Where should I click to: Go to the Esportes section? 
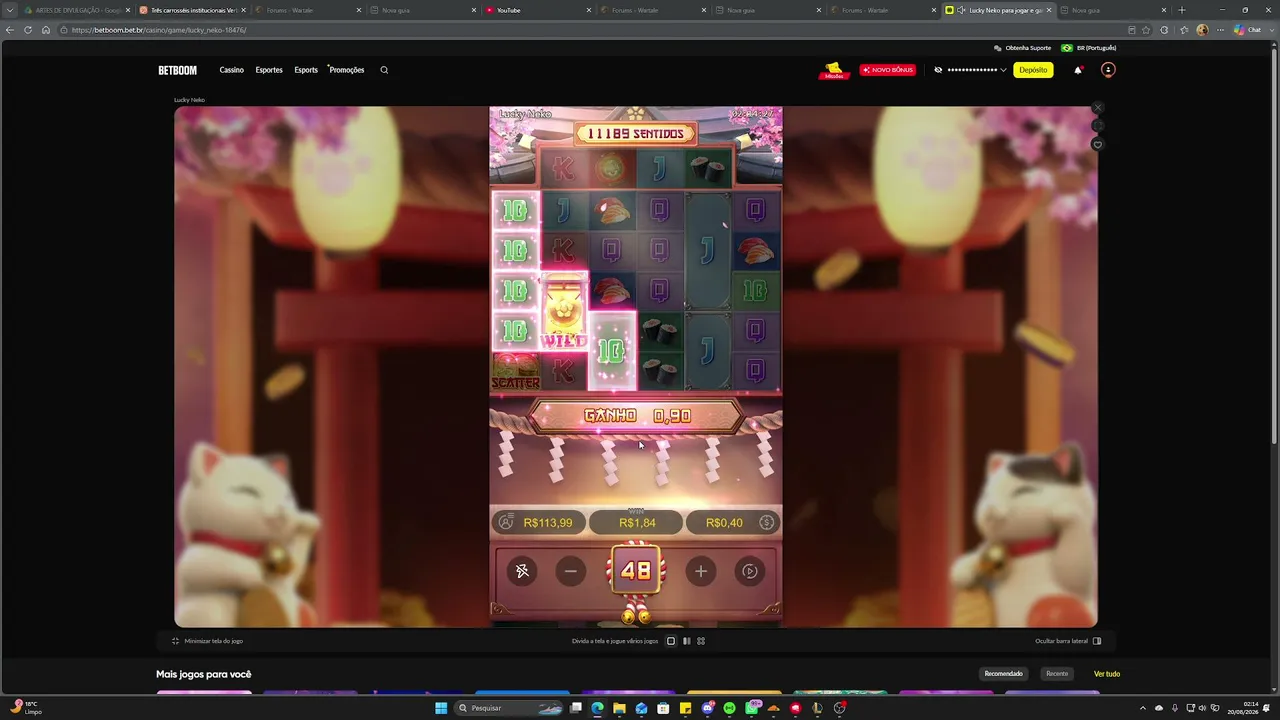tap(269, 70)
